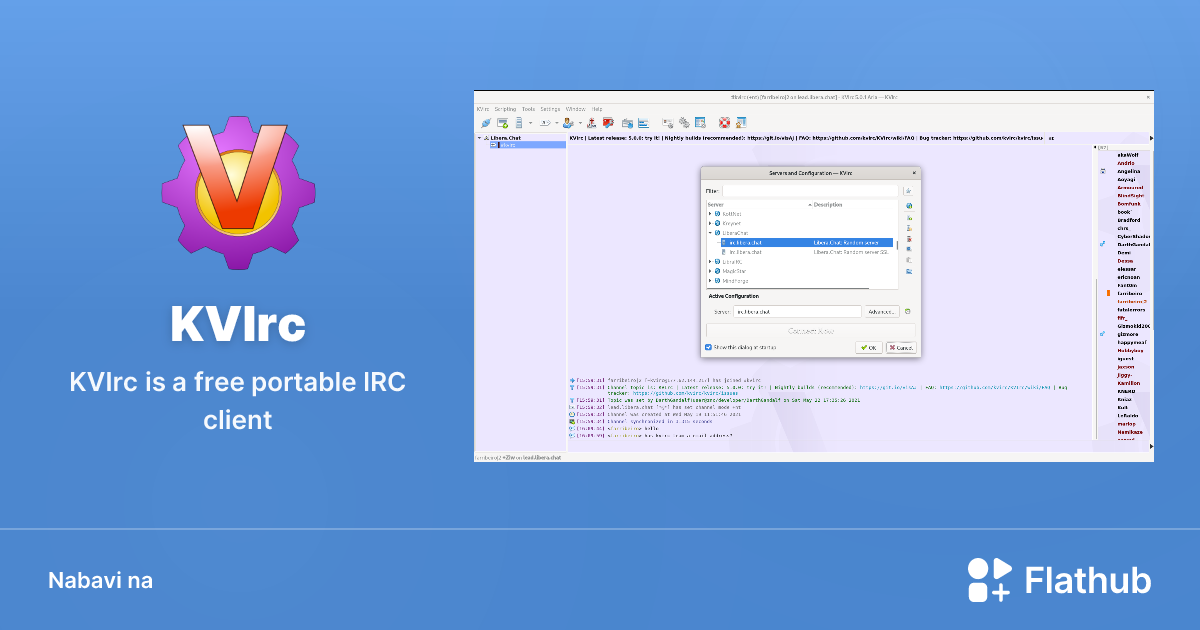Viewport: 1200px width, 630px height.
Task: Toggle the Show this dialog at startup checkbox
Action: [x=709, y=347]
